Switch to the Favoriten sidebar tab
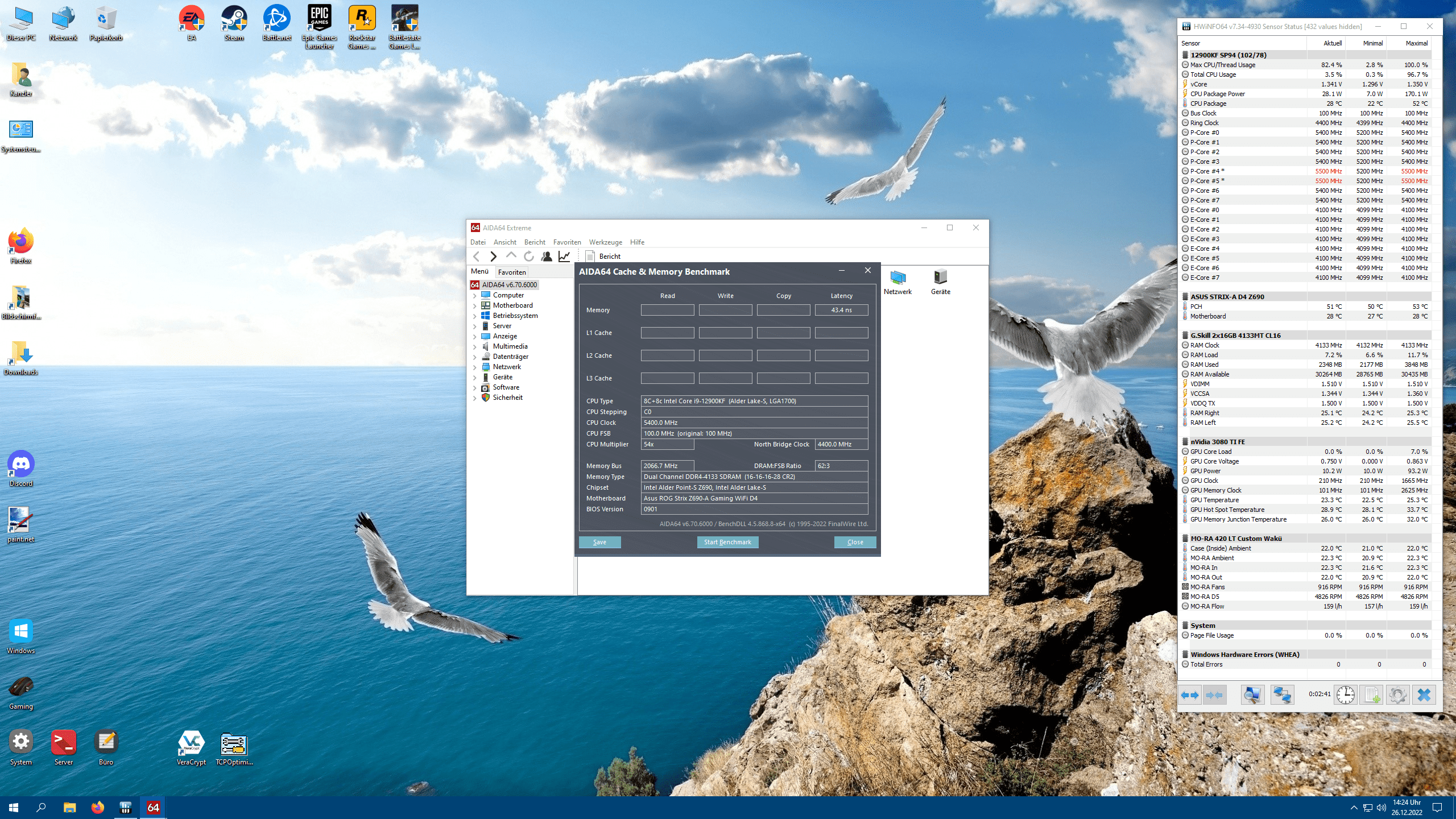 [x=512, y=272]
